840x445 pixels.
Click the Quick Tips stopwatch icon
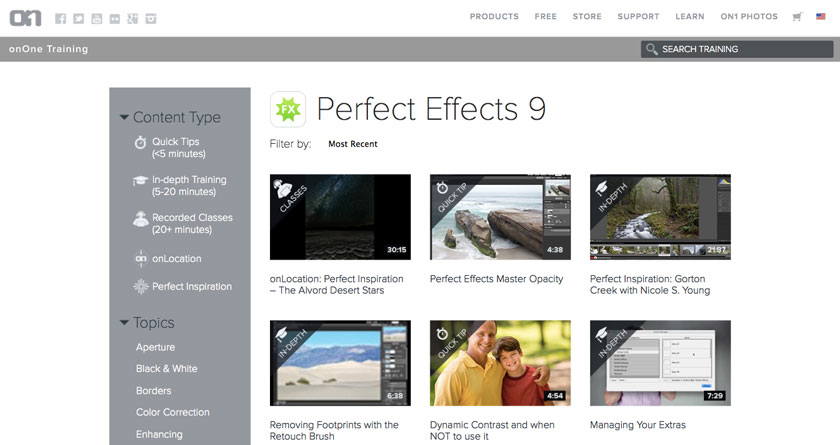[140, 142]
